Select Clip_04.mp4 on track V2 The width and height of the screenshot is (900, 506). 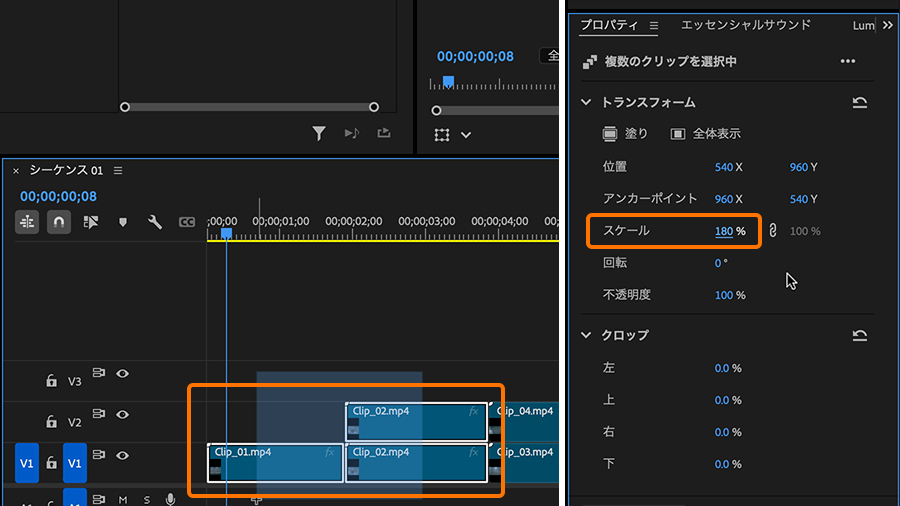coord(524,422)
